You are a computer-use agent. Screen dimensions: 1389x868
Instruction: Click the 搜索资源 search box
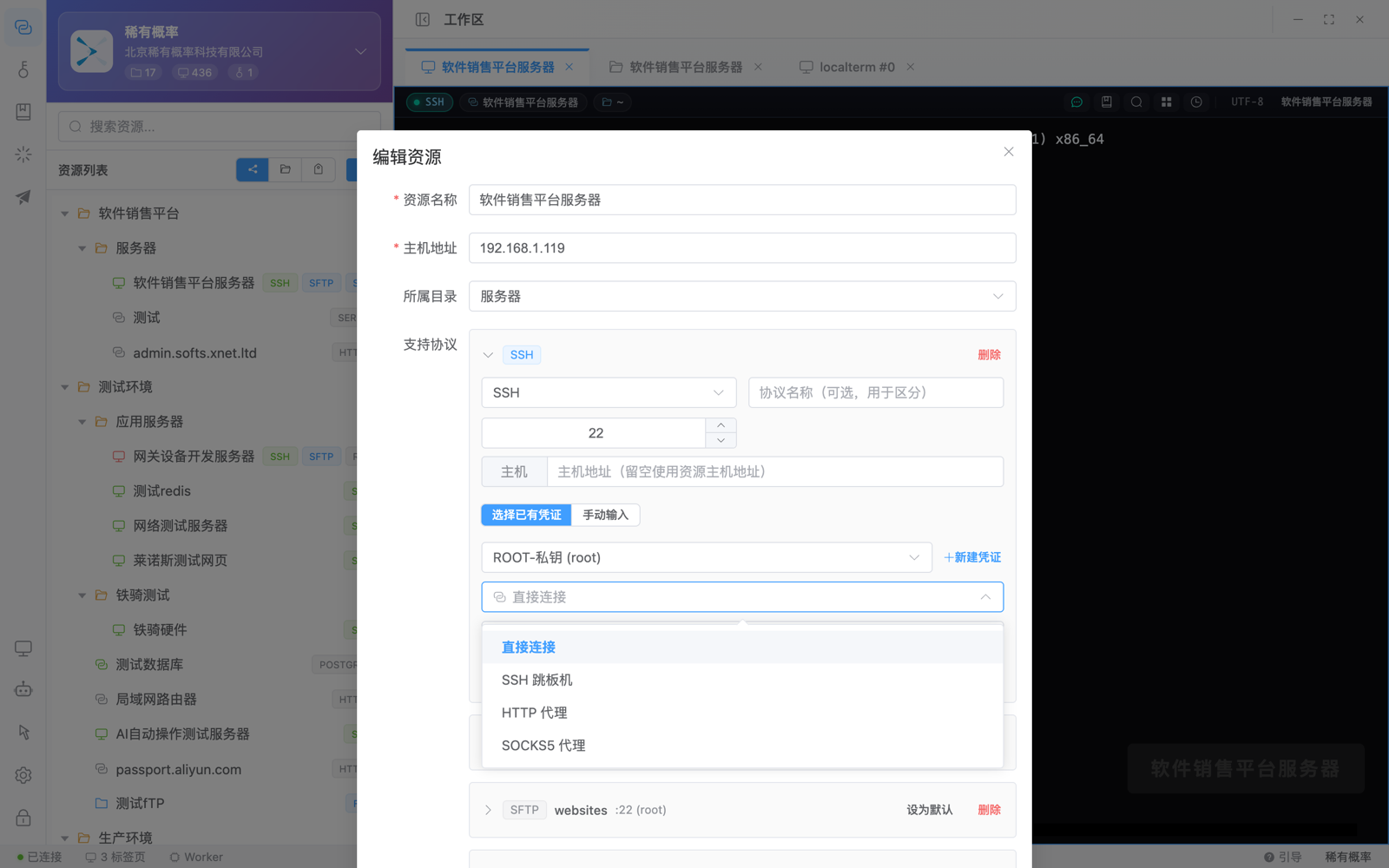pos(219,127)
